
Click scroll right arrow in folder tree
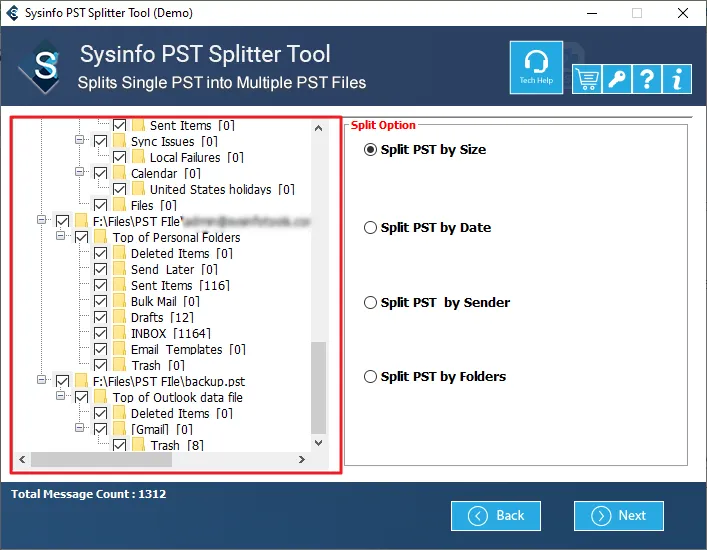pyautogui.click(x=302, y=459)
